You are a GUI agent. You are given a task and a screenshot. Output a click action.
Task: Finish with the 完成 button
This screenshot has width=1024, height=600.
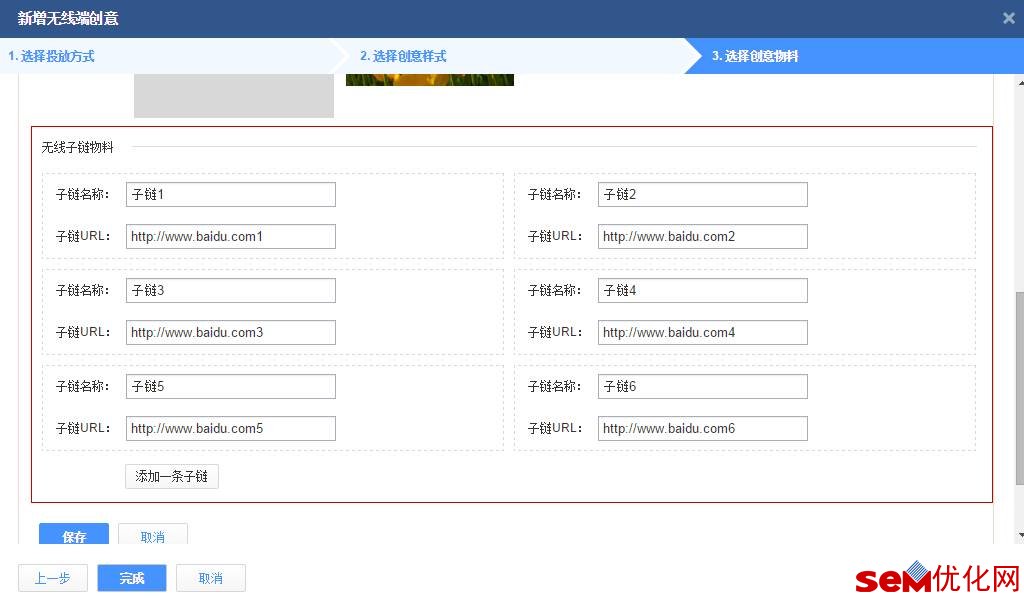click(x=132, y=578)
